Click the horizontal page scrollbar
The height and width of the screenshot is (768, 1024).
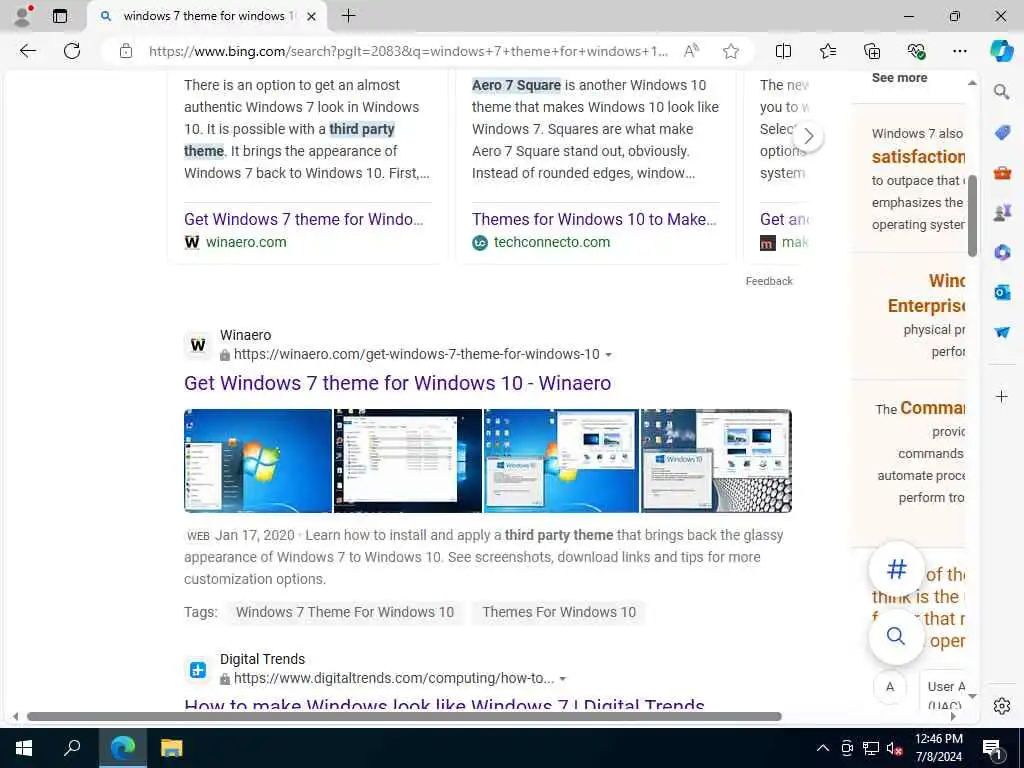click(404, 716)
